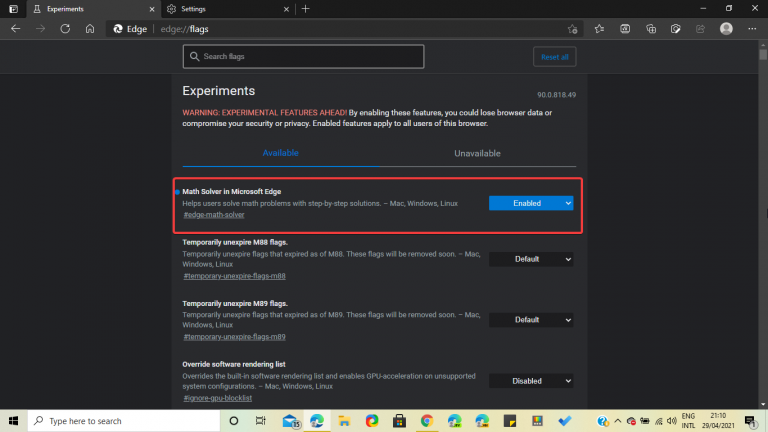Open the profile avatar icon
The image size is (768, 432).
726,29
